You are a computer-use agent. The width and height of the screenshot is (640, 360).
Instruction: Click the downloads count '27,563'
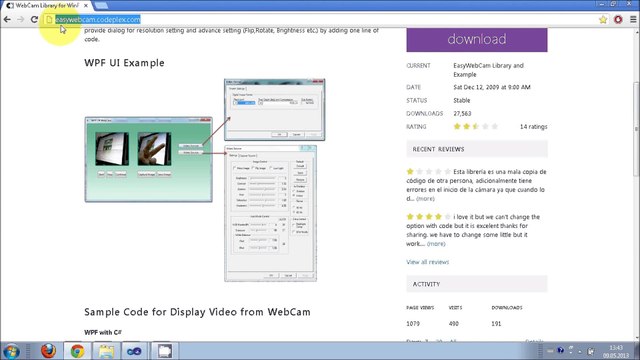[x=462, y=113]
